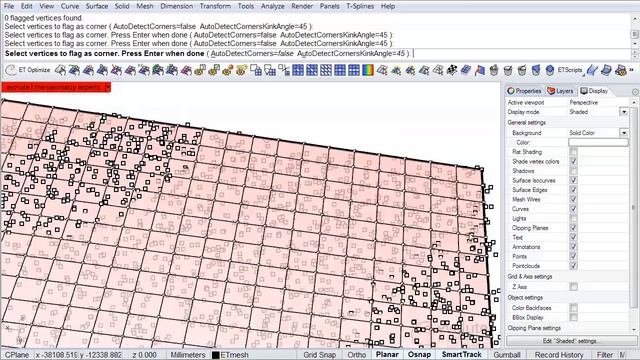The image size is (640, 360).
Task: Open the red viewport title dropdown arrow
Action: click(108, 87)
